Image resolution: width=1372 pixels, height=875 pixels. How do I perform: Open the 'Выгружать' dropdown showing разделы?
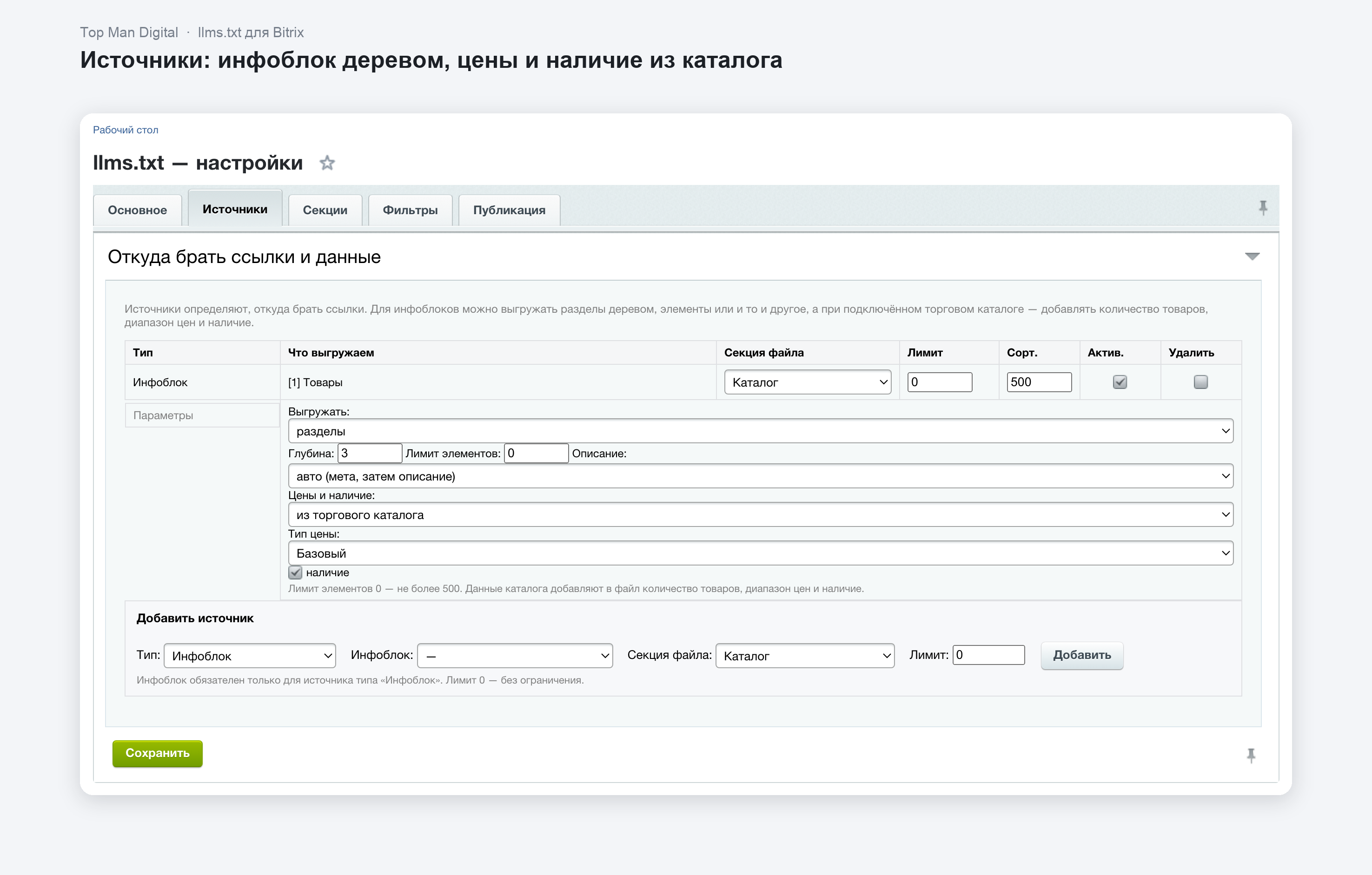(761, 431)
